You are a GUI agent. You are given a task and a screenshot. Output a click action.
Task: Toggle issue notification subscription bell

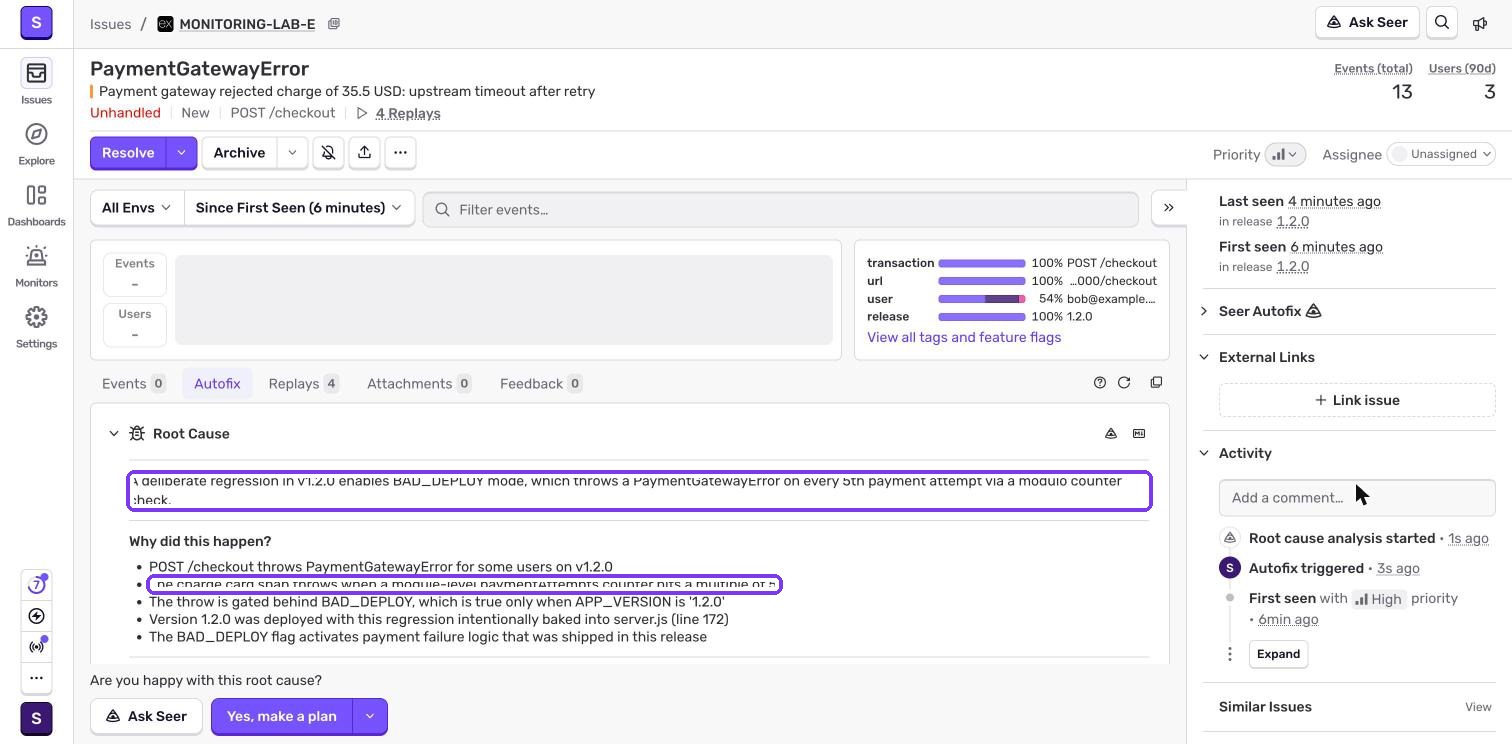[x=328, y=153]
